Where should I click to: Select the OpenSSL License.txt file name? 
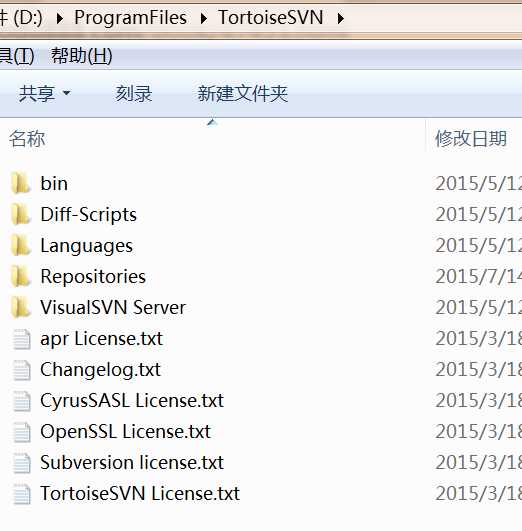(x=125, y=432)
